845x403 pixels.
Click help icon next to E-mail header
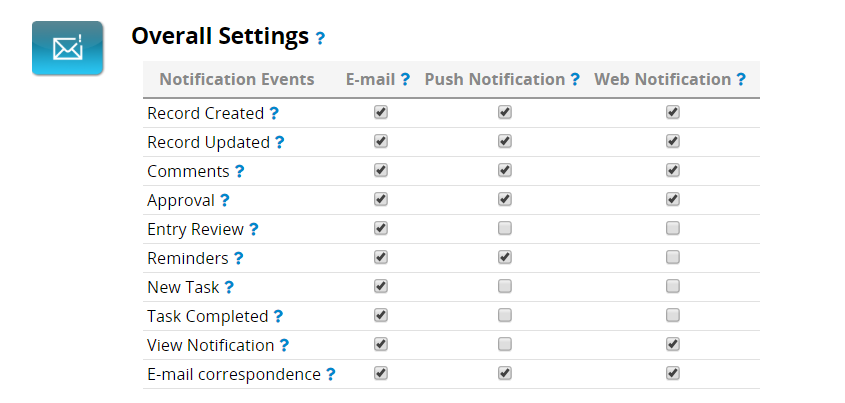(405, 80)
